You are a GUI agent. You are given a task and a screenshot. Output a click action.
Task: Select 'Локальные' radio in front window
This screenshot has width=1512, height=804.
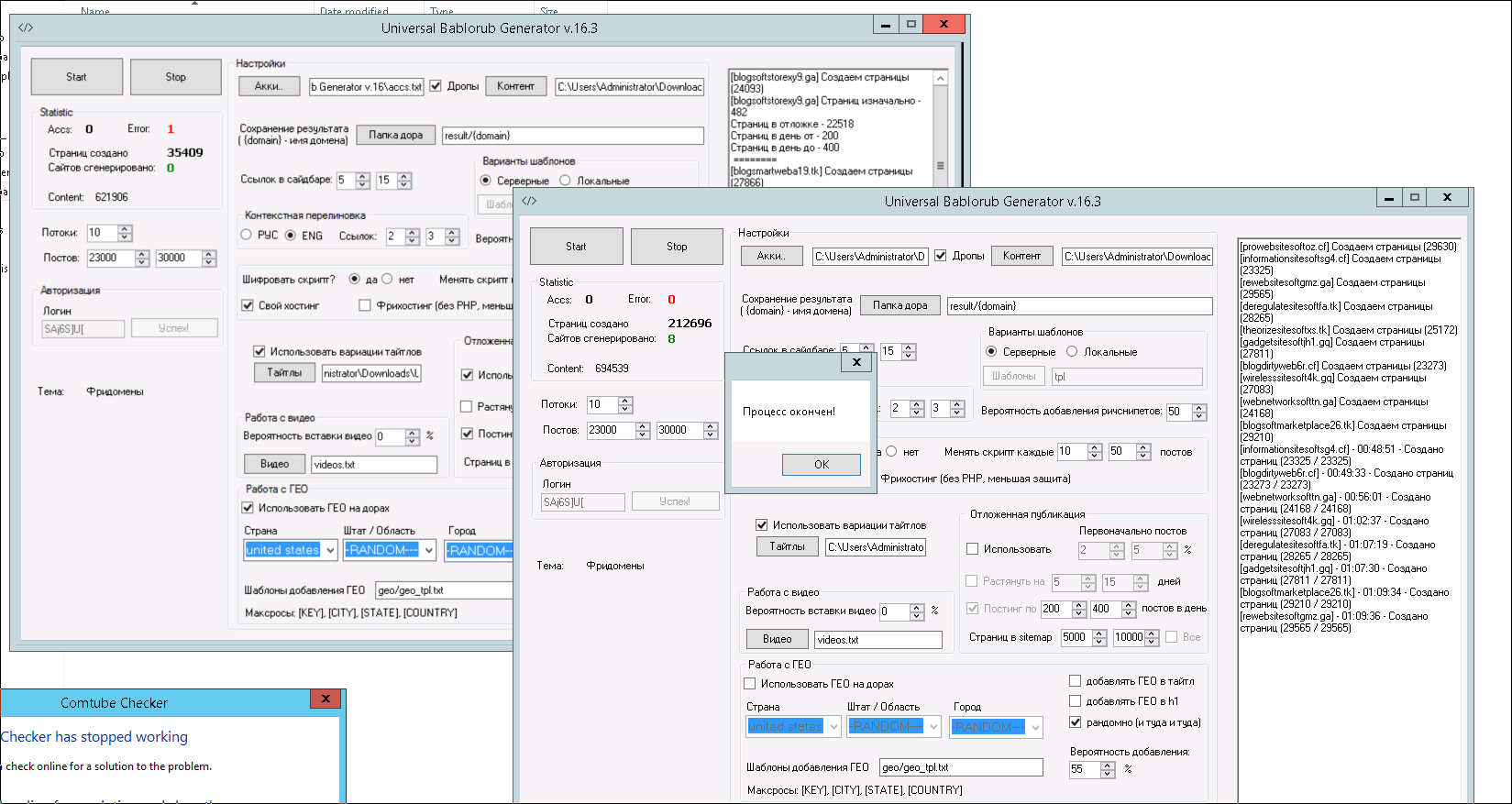click(x=1072, y=351)
